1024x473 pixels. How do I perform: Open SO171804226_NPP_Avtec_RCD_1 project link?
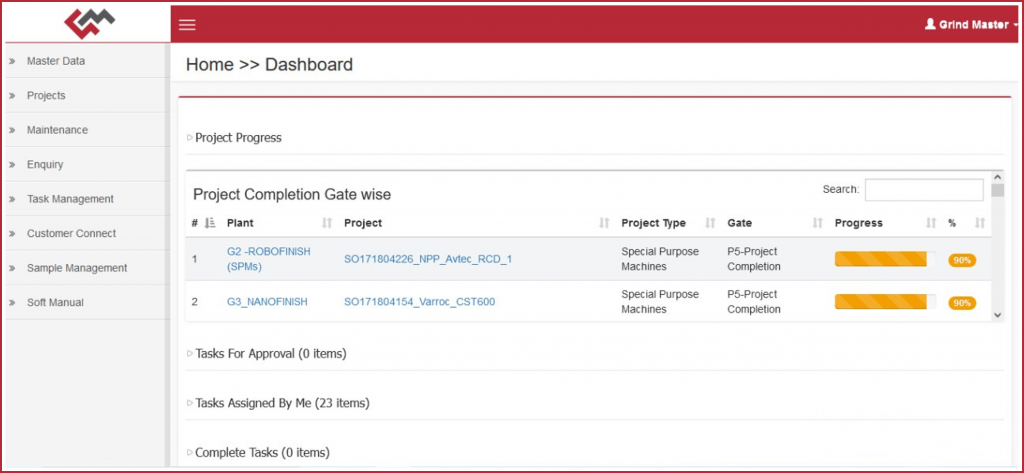[428, 259]
